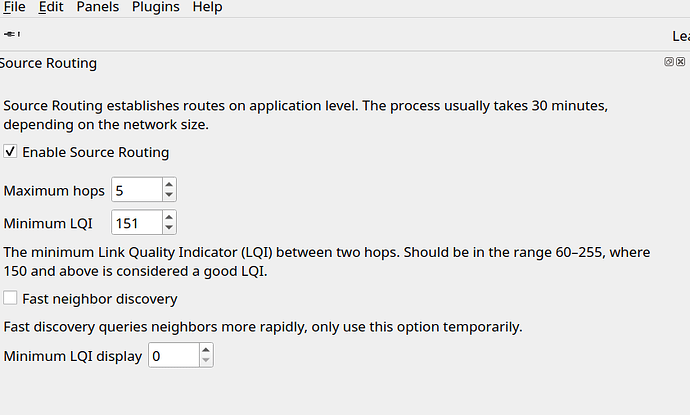Disable the Enable Source Routing checkbox

[10, 152]
